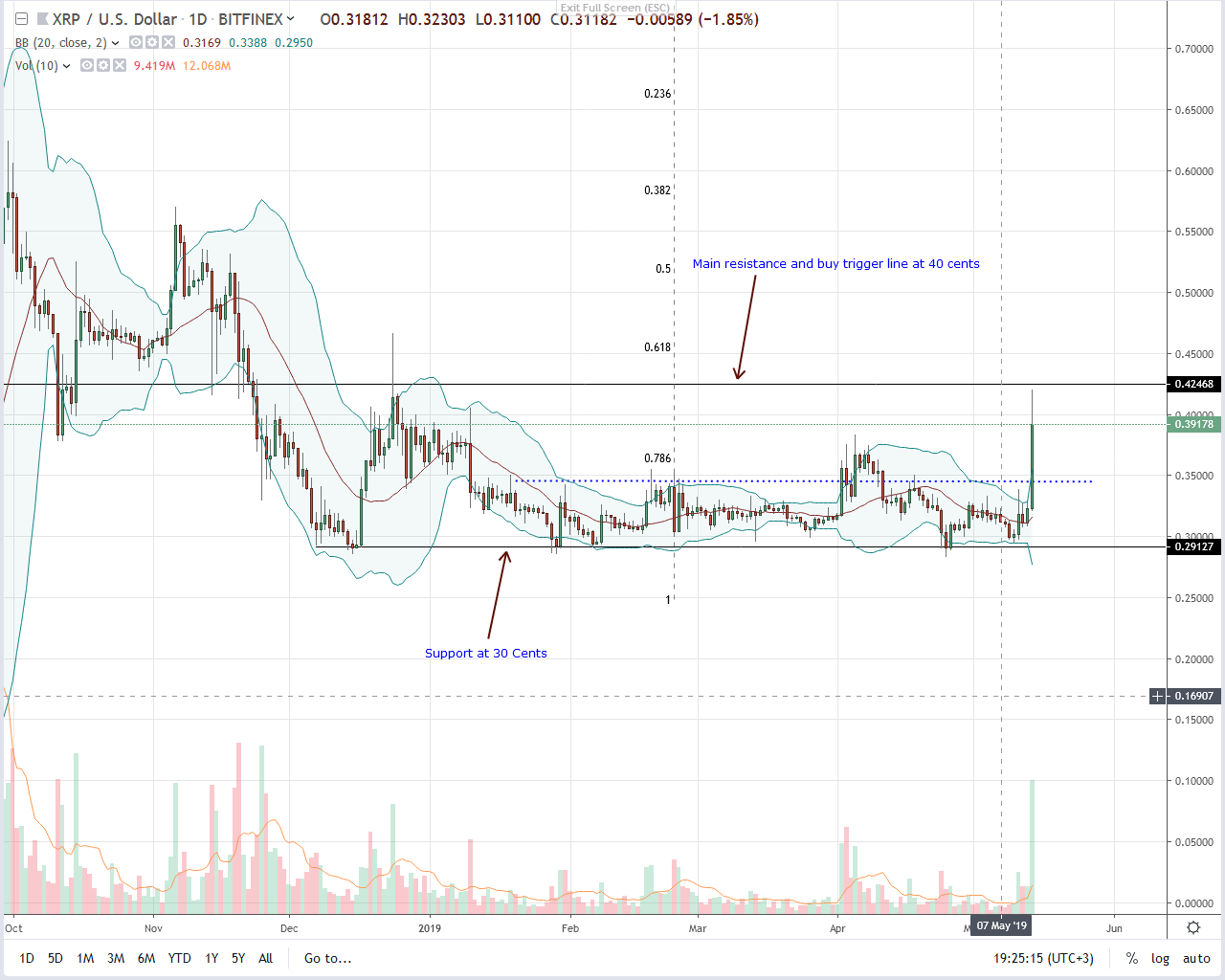Select the 3M time range
The image size is (1225, 980).
coord(116,958)
